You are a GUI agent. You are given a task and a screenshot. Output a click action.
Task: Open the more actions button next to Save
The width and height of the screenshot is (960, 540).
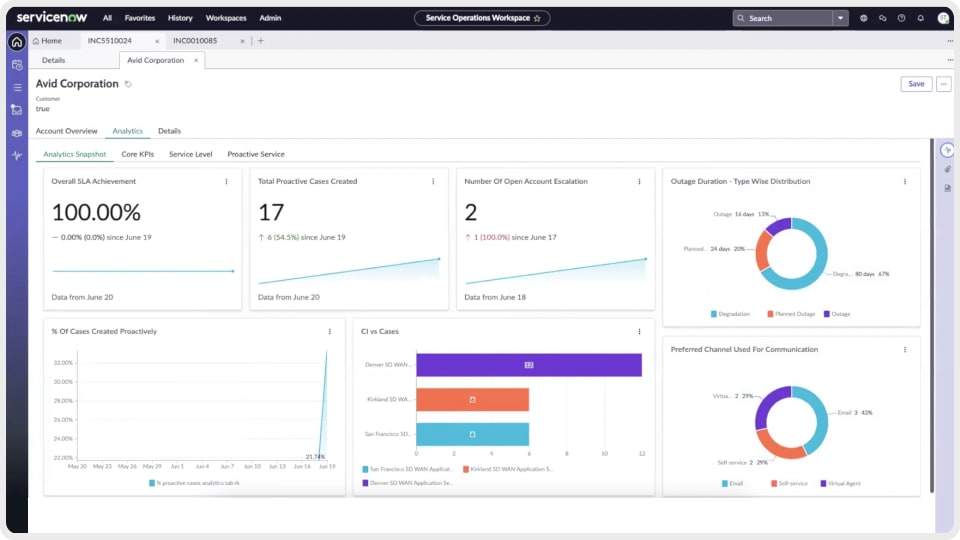[943, 84]
